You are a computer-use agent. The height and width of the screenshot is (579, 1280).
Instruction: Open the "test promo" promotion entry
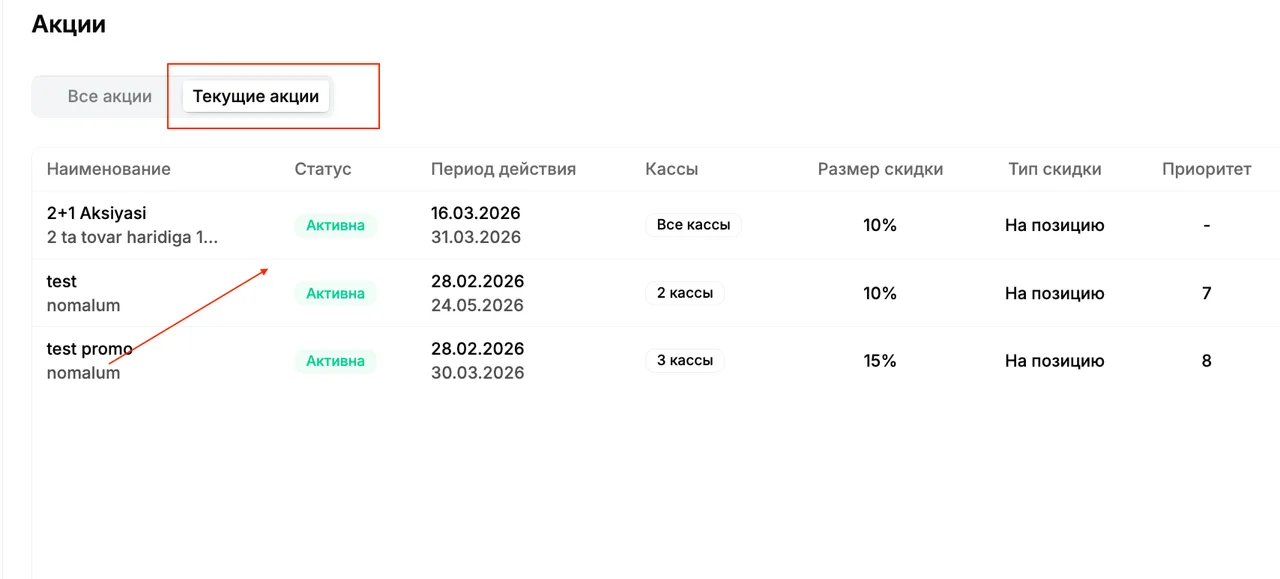point(655,361)
